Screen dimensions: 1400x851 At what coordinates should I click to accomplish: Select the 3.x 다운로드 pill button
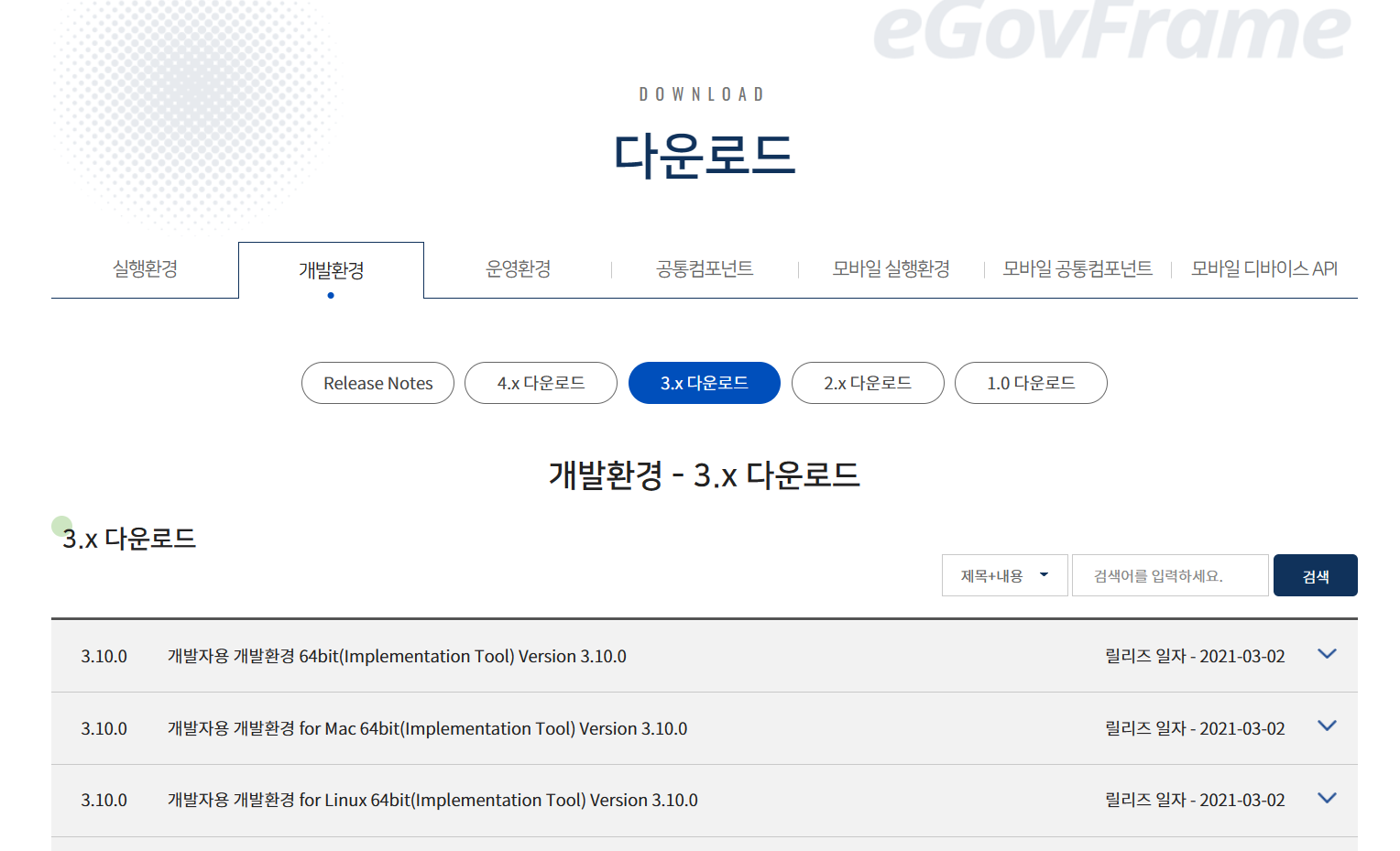tap(704, 383)
